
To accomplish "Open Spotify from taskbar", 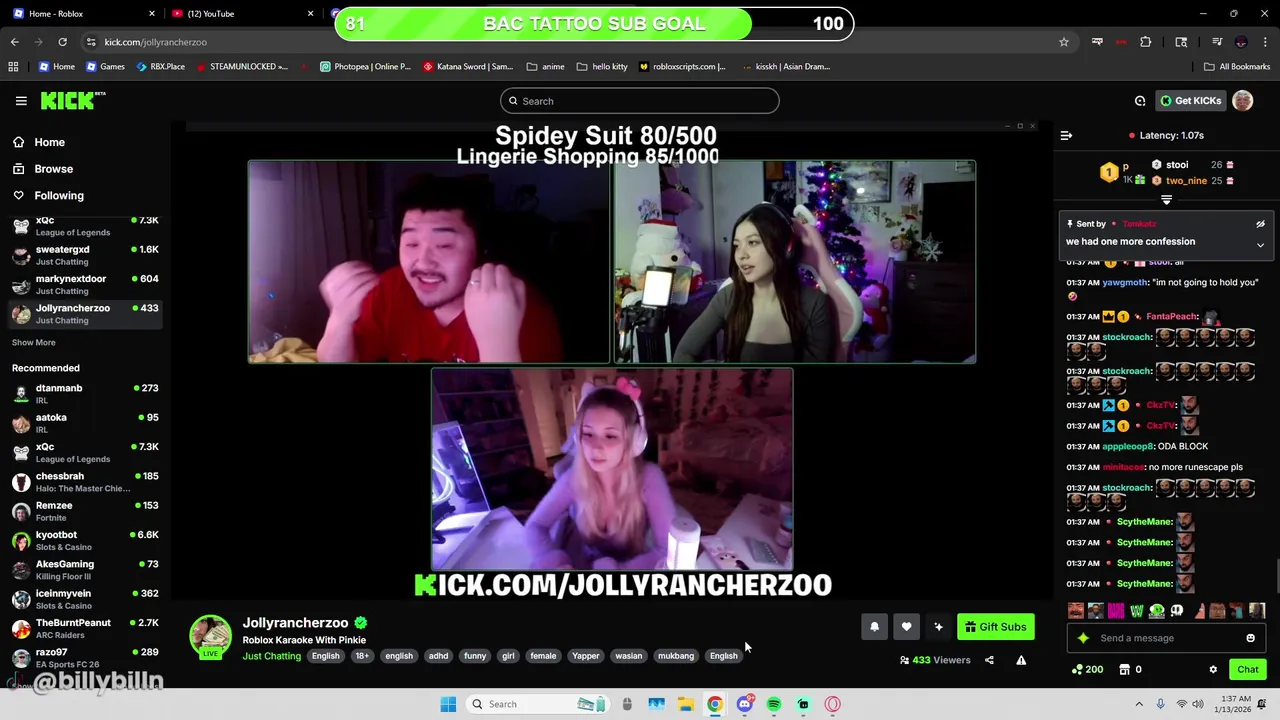I will [x=774, y=704].
